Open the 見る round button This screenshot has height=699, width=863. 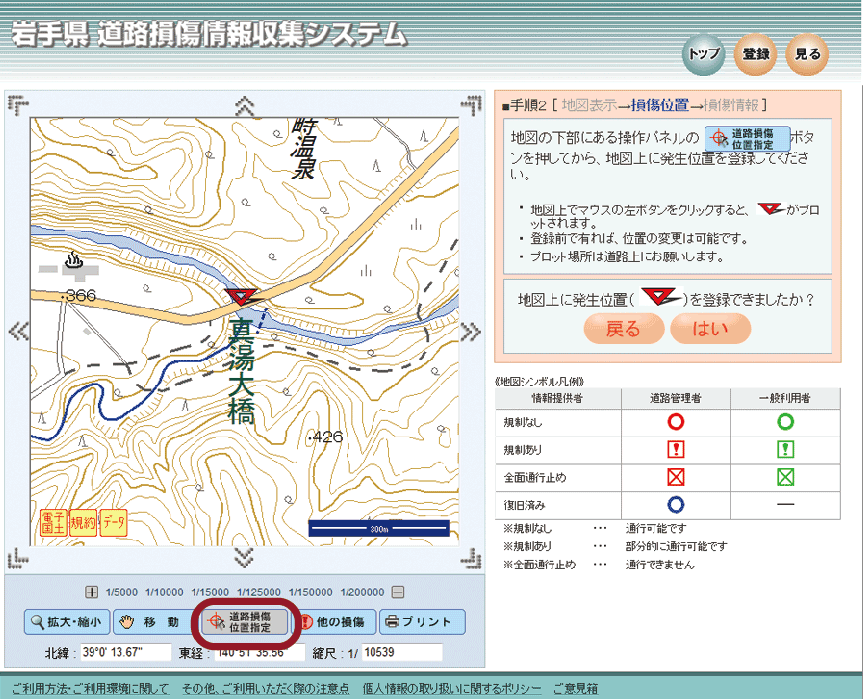click(x=807, y=54)
